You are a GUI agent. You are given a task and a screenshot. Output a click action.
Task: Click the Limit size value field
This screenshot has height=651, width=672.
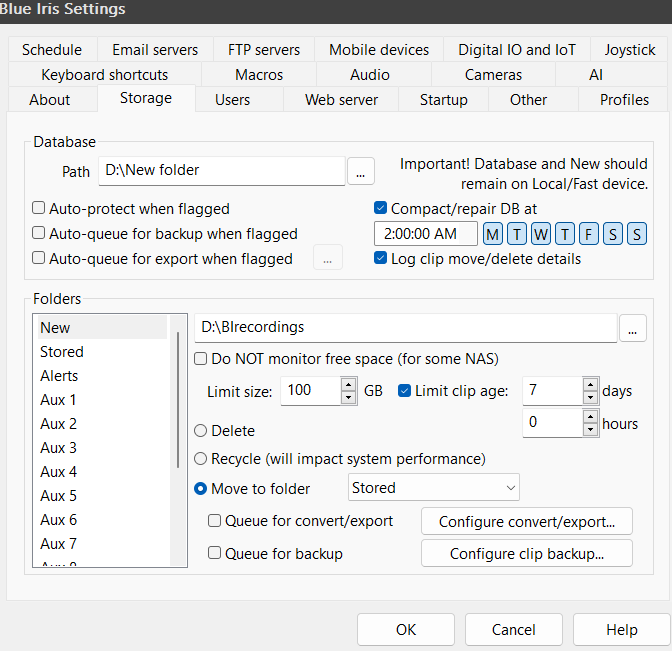[311, 390]
